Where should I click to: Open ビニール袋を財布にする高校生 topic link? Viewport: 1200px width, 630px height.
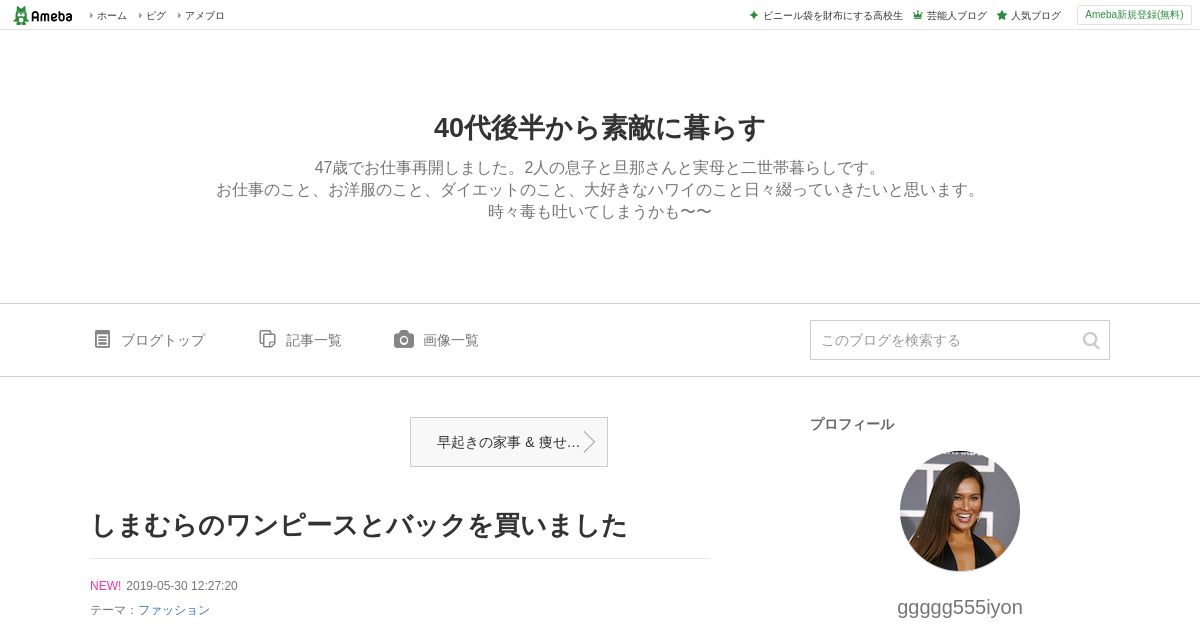point(833,16)
